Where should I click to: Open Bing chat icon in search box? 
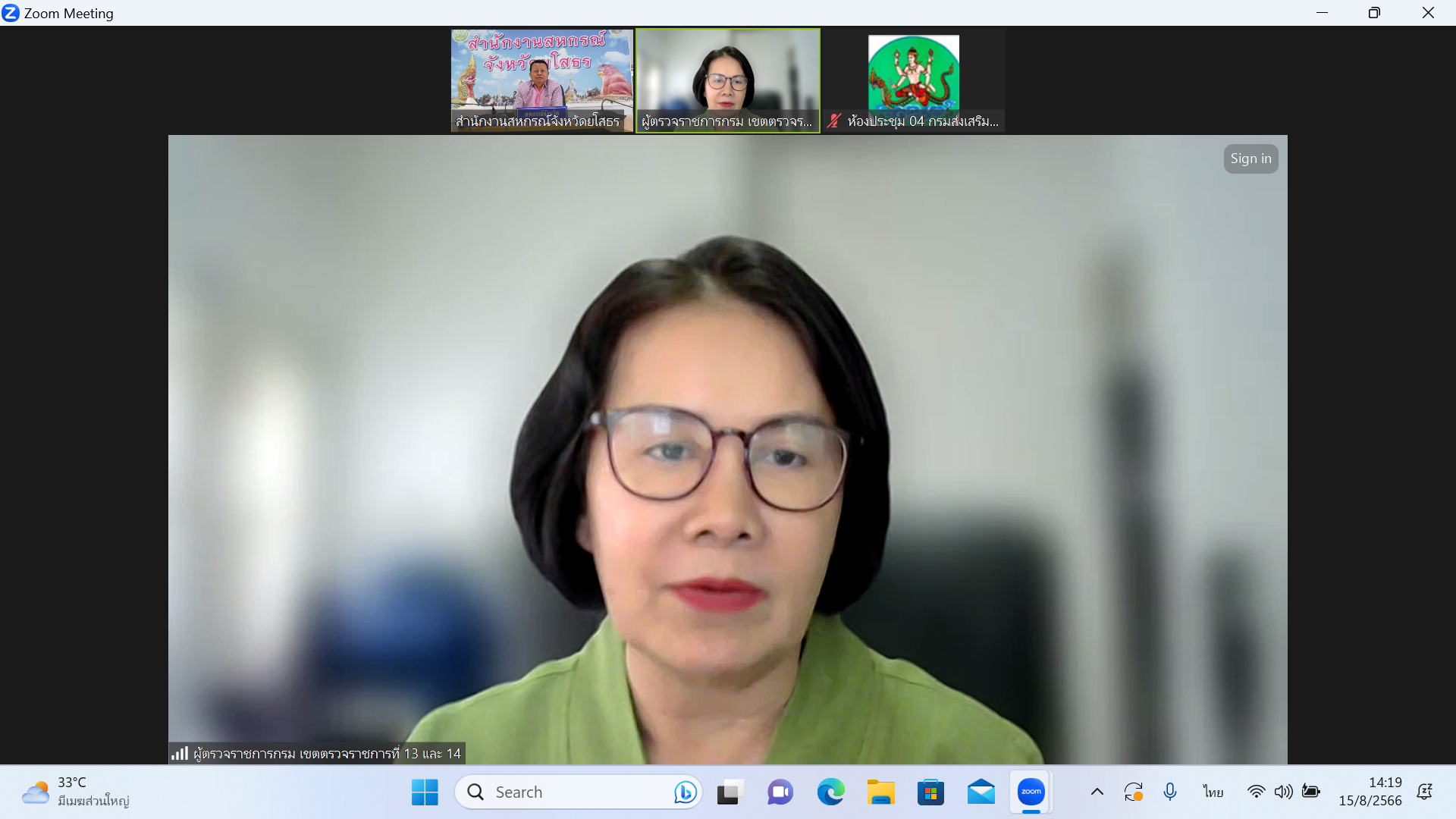[685, 792]
